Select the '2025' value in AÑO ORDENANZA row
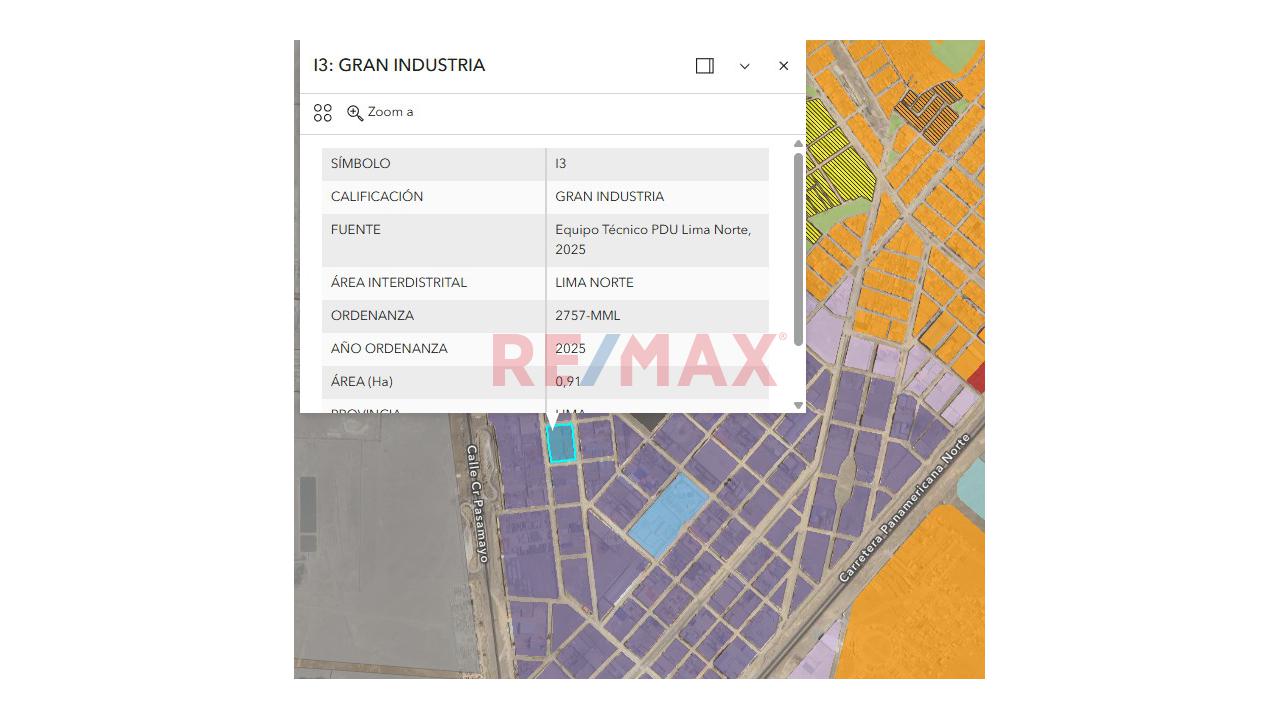Viewport: 1280px width, 720px height. 571,349
